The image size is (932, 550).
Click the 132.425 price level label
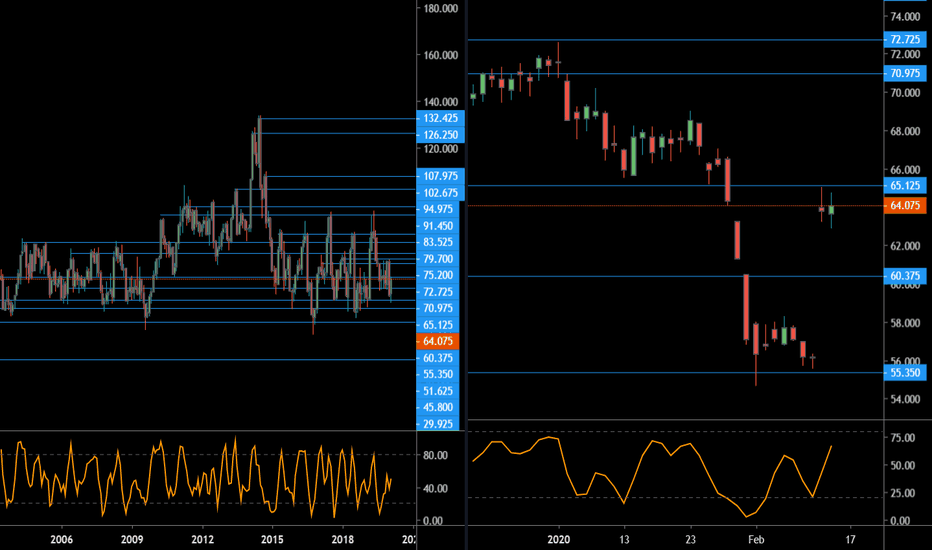[440, 118]
